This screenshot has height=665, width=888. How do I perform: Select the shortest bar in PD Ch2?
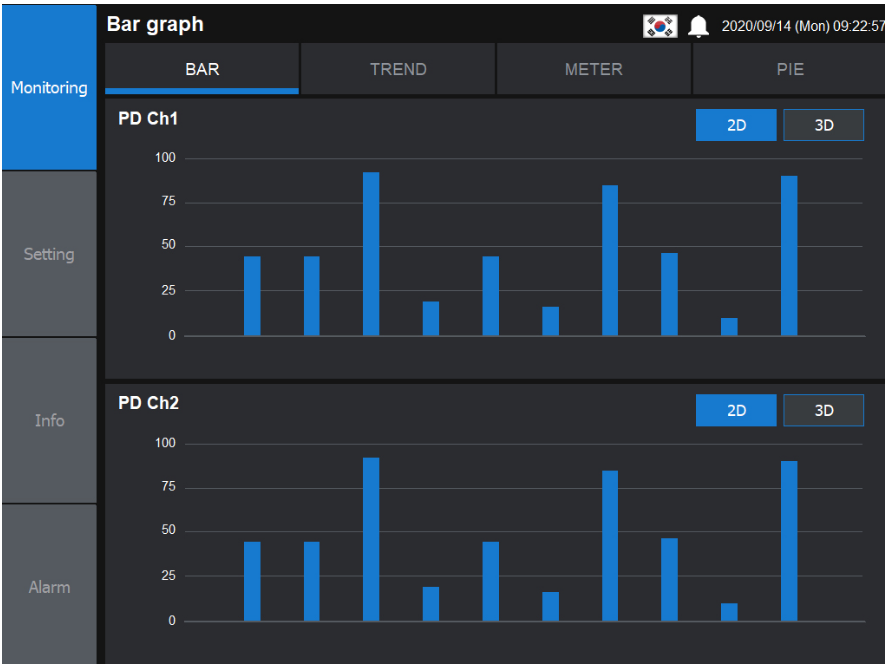[728, 612]
